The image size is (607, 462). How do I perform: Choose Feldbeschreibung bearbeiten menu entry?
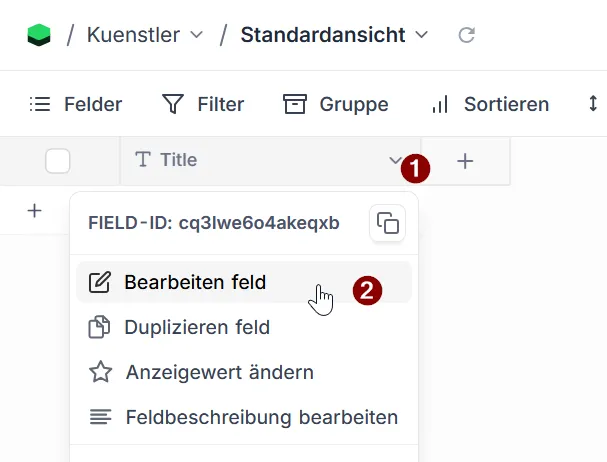[261, 417]
